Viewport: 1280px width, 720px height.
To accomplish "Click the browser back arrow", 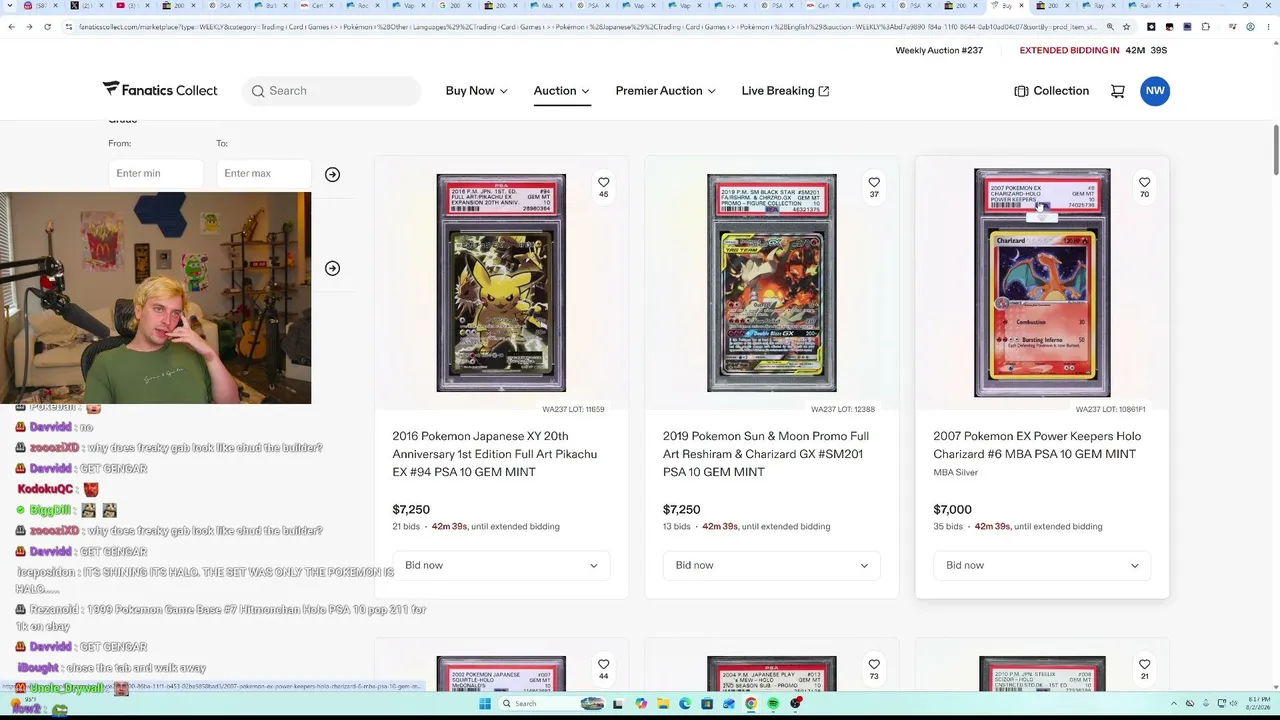I will [x=11, y=27].
